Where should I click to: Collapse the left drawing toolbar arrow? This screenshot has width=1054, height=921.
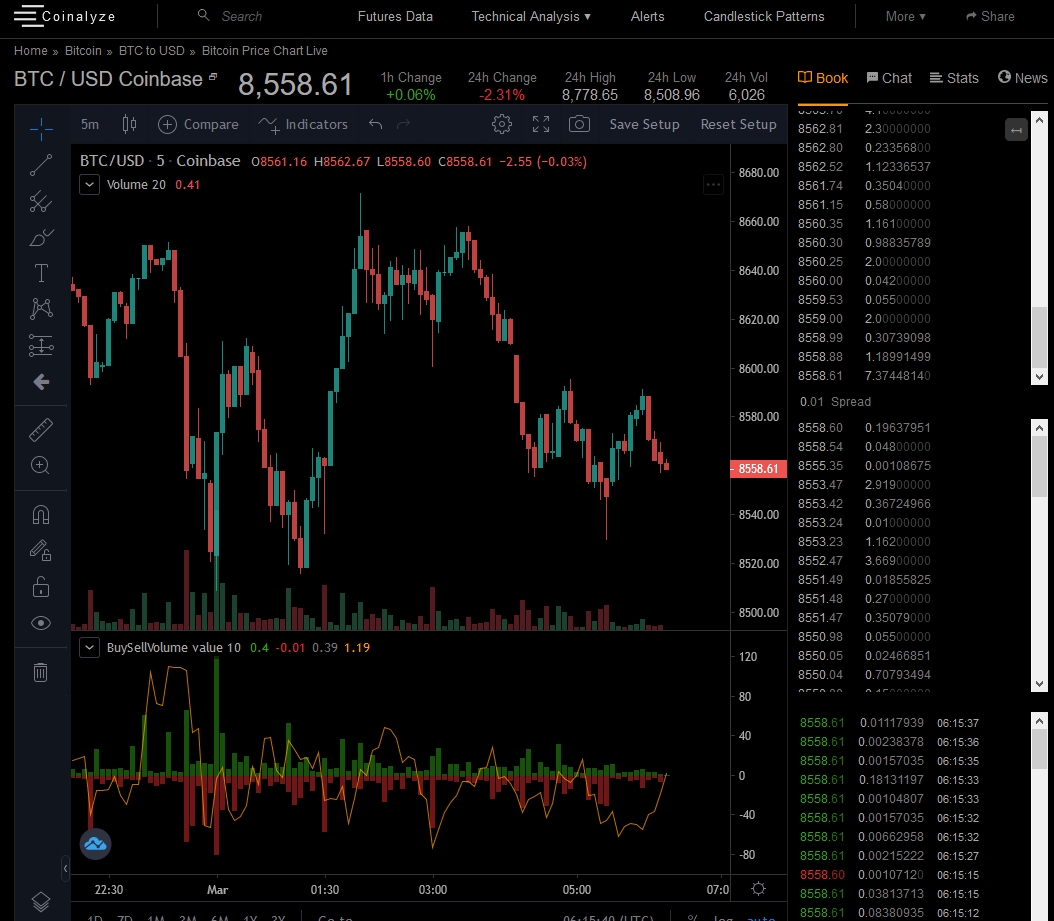coord(65,868)
